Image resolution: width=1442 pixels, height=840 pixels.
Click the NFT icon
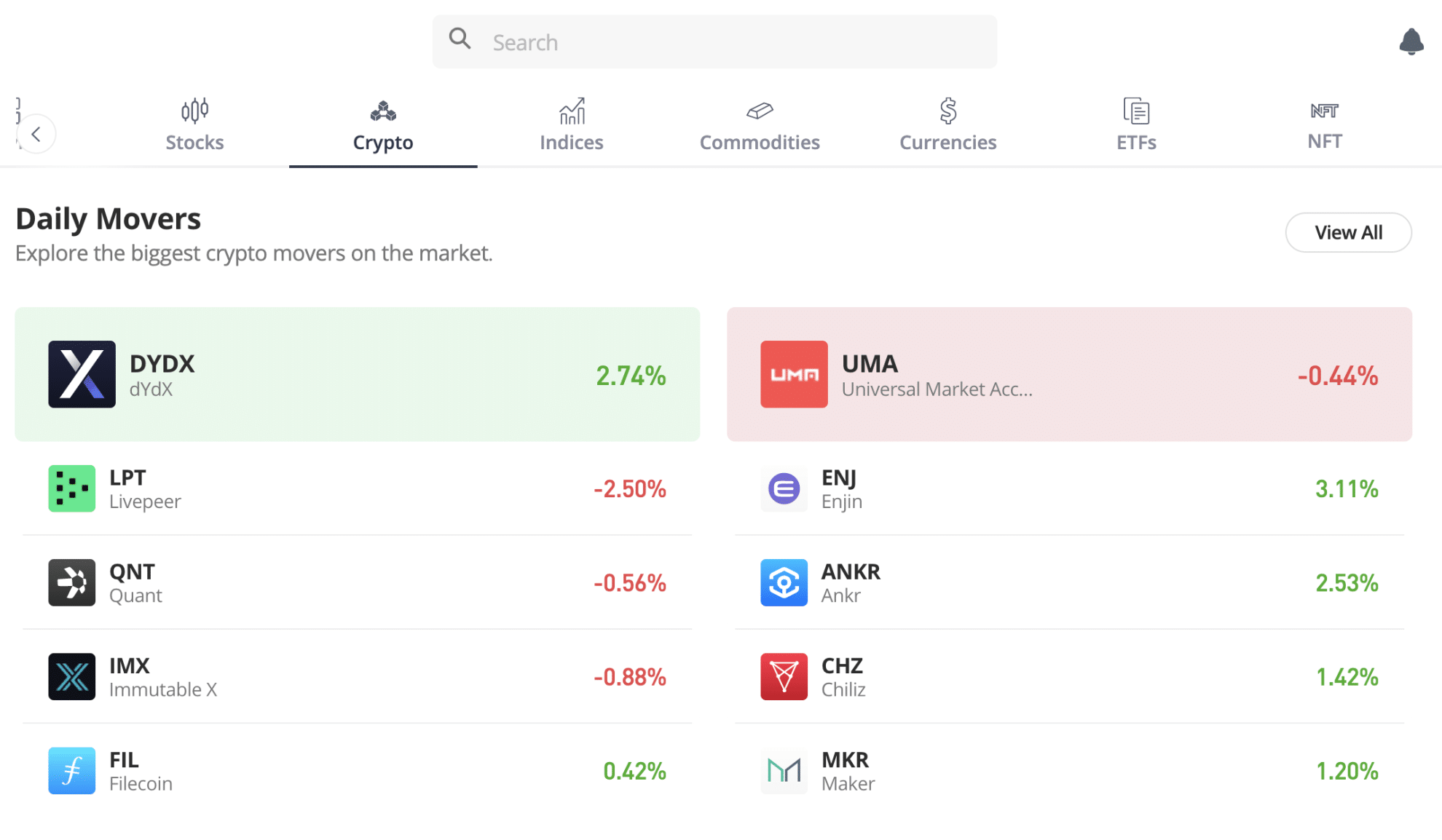pyautogui.click(x=1324, y=111)
